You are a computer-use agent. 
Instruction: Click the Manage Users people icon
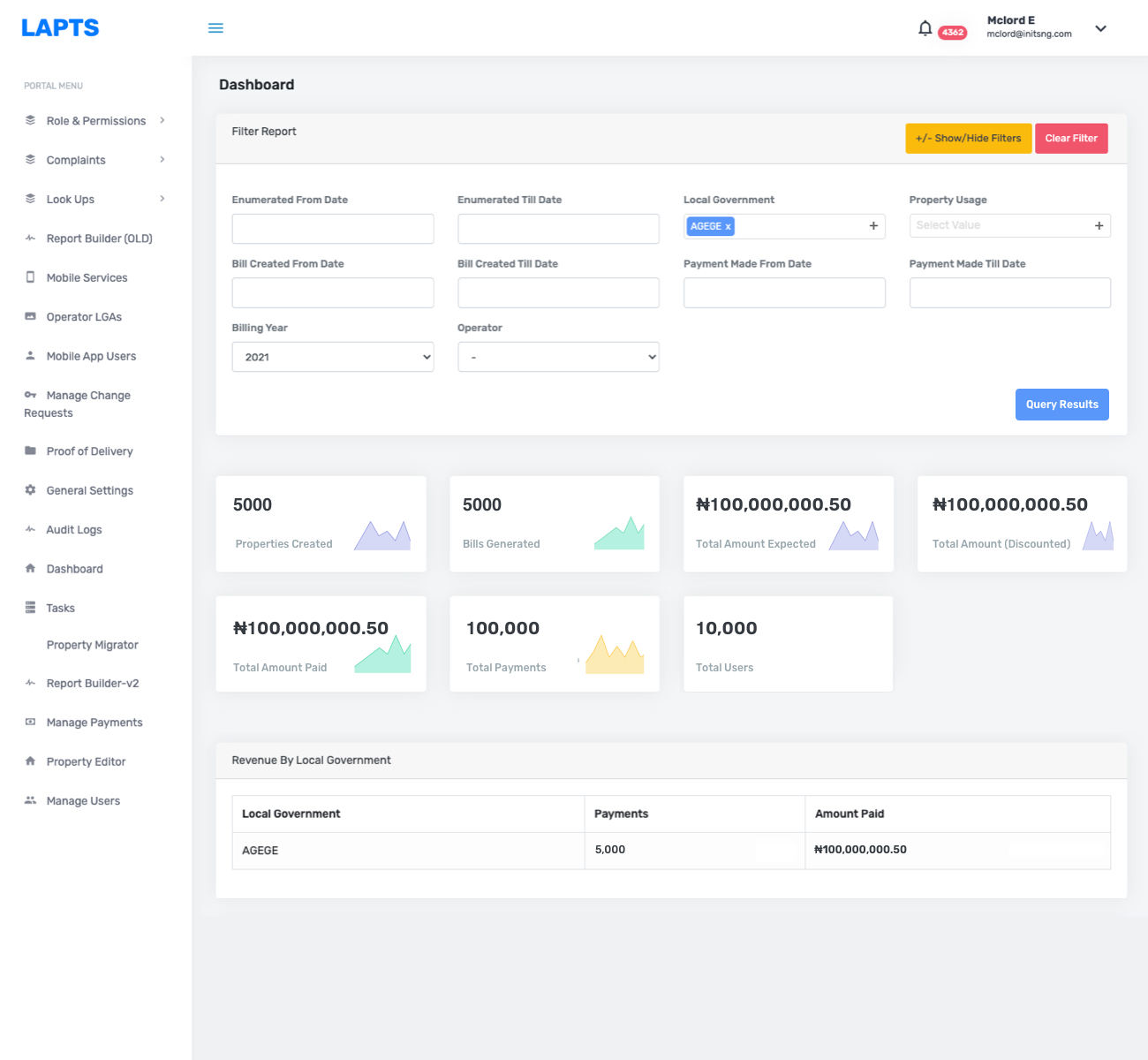click(30, 800)
